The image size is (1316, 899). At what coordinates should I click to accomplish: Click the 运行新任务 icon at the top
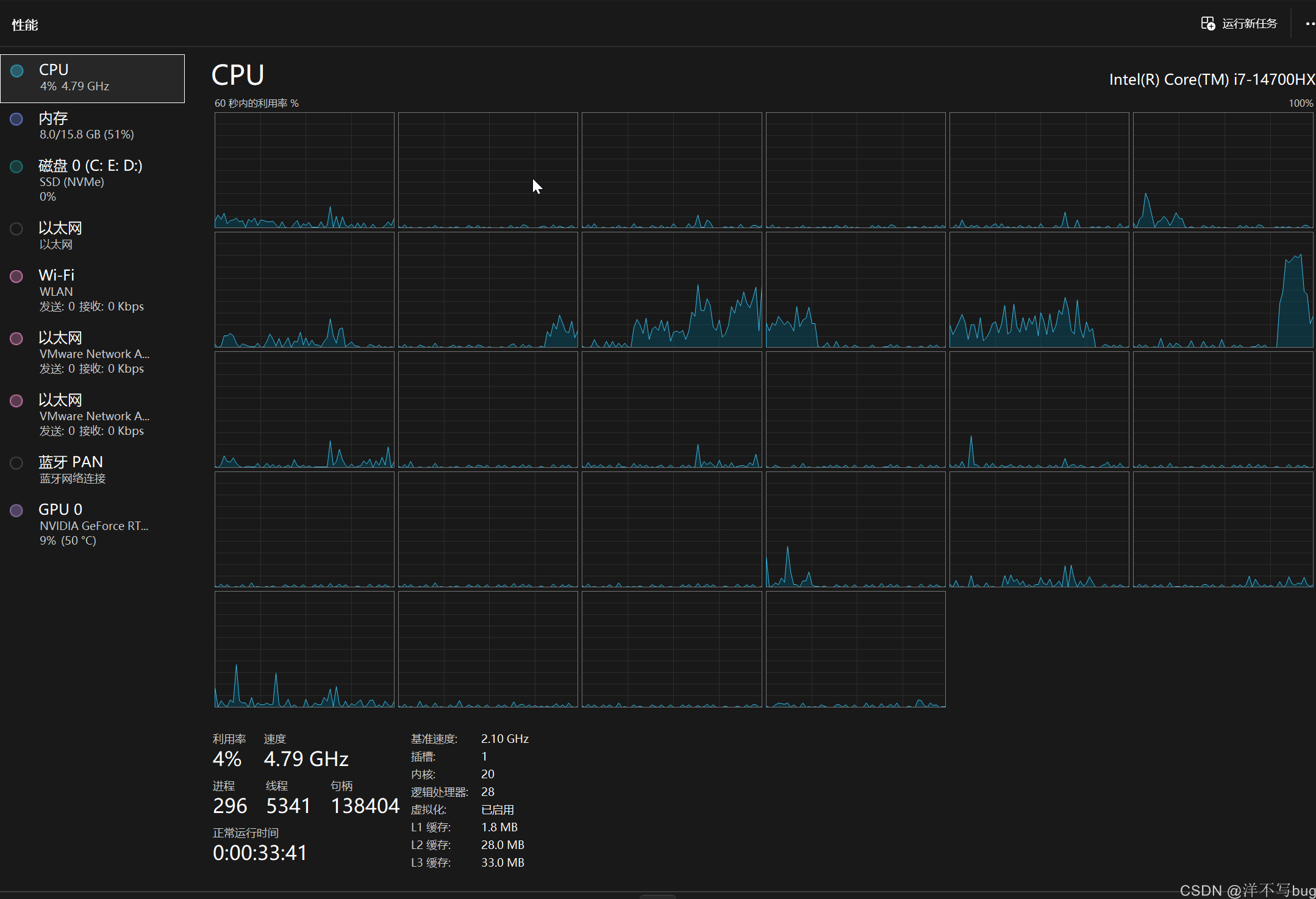[x=1207, y=24]
